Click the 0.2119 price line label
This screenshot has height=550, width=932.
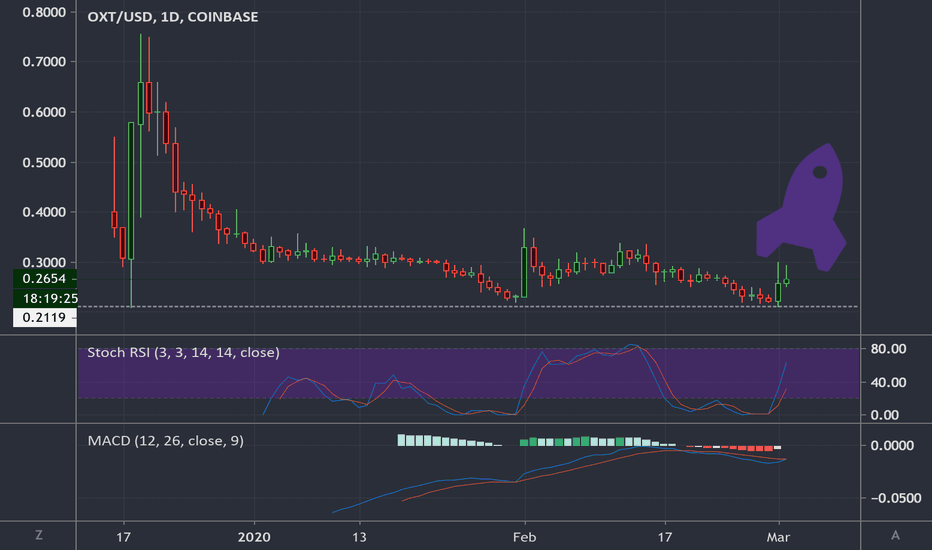pyautogui.click(x=45, y=318)
